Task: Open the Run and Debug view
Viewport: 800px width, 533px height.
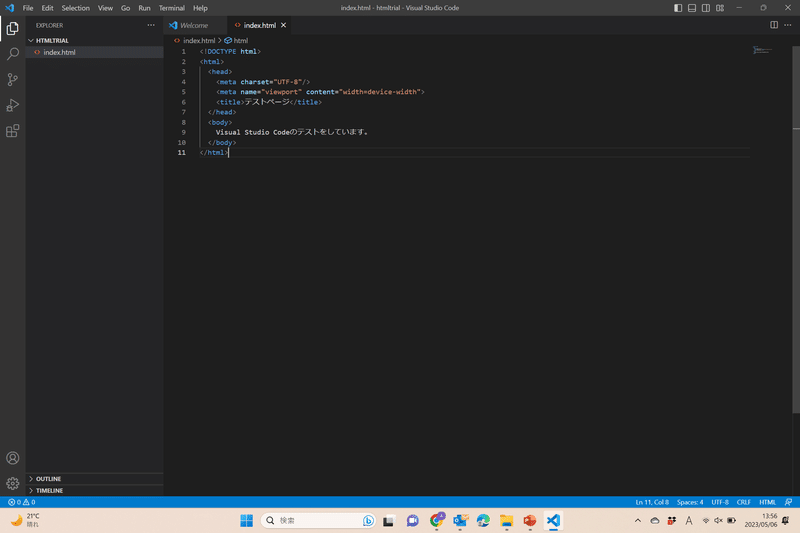Action: 13,105
